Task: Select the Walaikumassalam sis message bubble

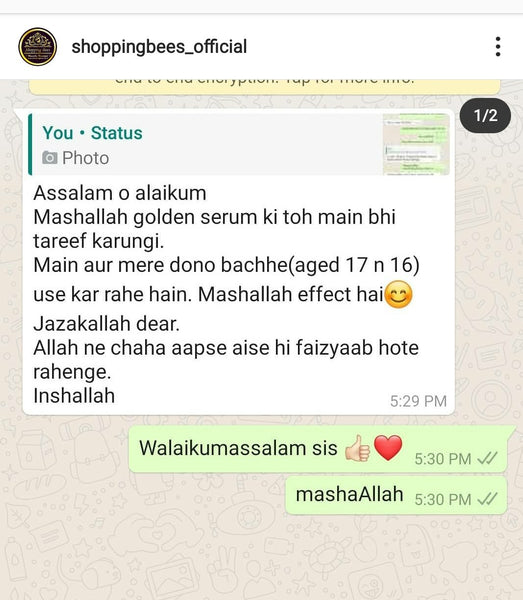Action: pyautogui.click(x=320, y=449)
